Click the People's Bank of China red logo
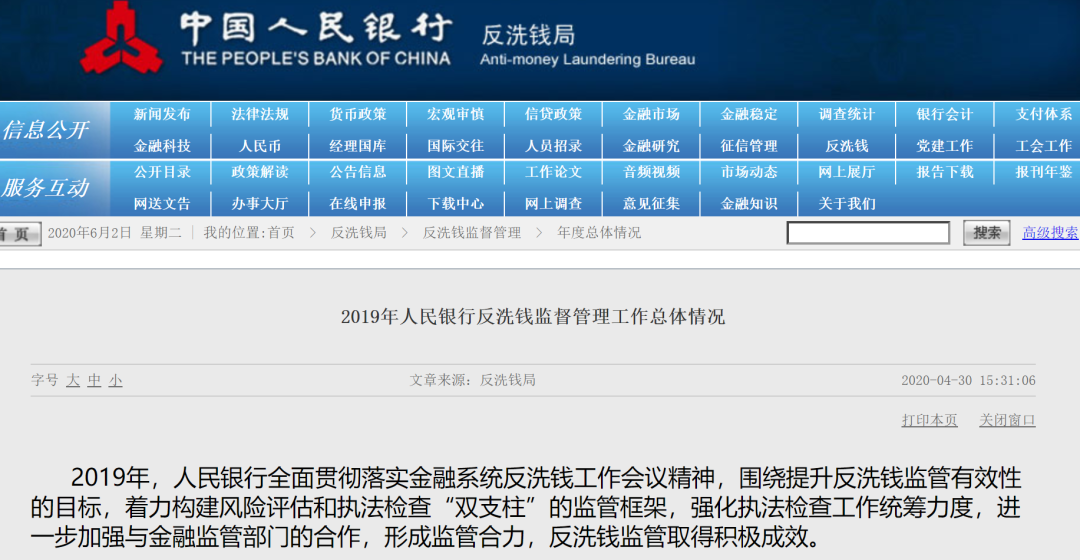This screenshot has width=1080, height=560. pyautogui.click(x=121, y=38)
